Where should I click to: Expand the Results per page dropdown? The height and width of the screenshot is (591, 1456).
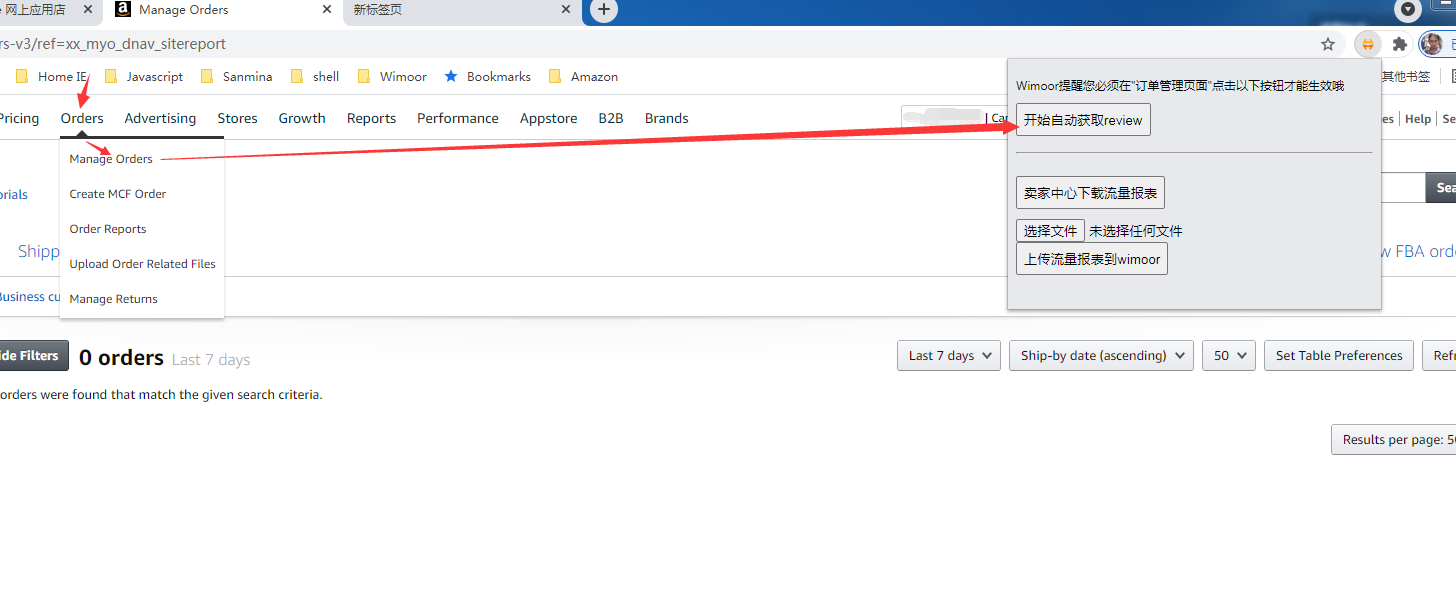click(x=1394, y=440)
